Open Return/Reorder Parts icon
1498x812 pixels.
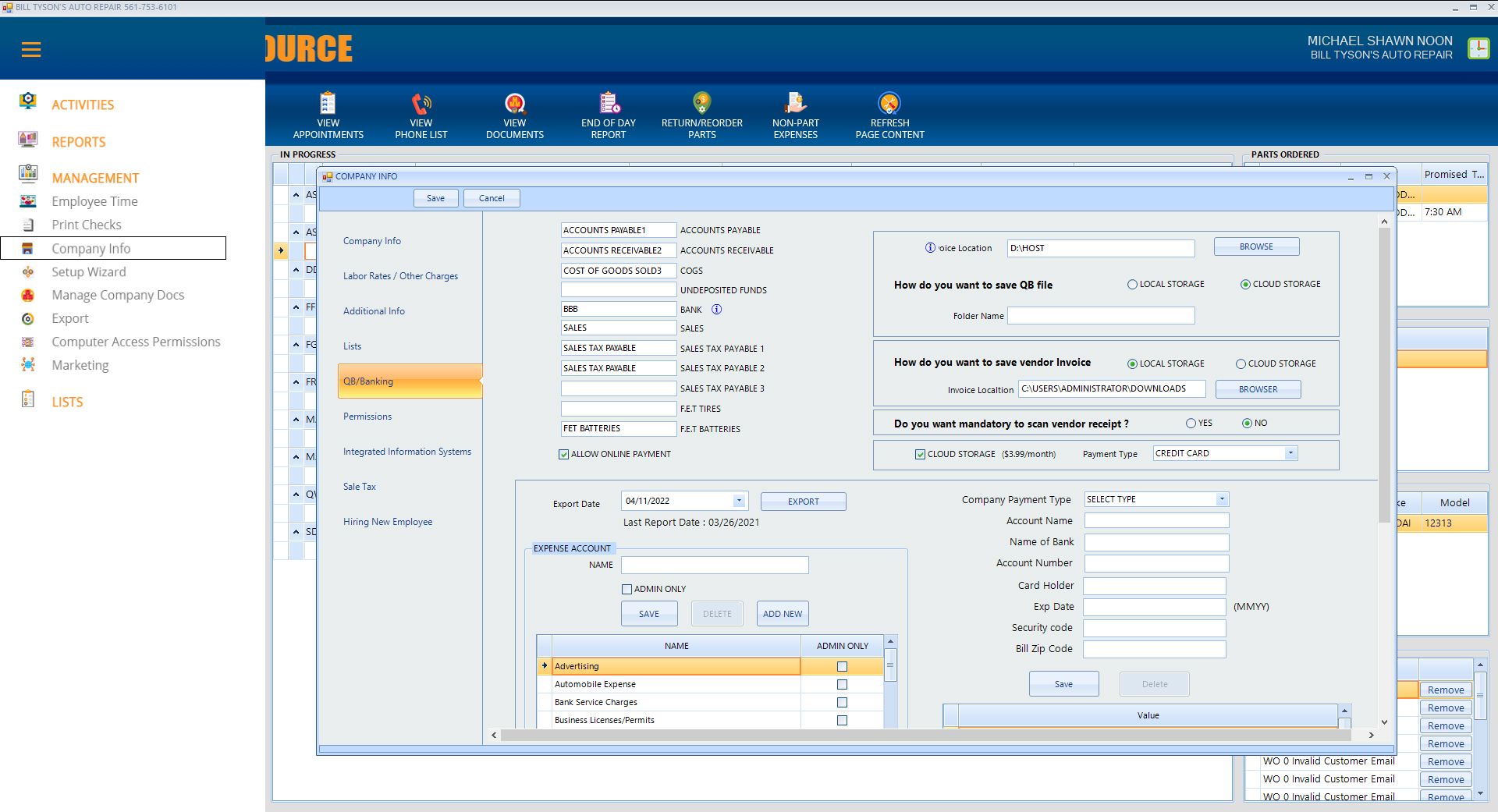pos(701,104)
